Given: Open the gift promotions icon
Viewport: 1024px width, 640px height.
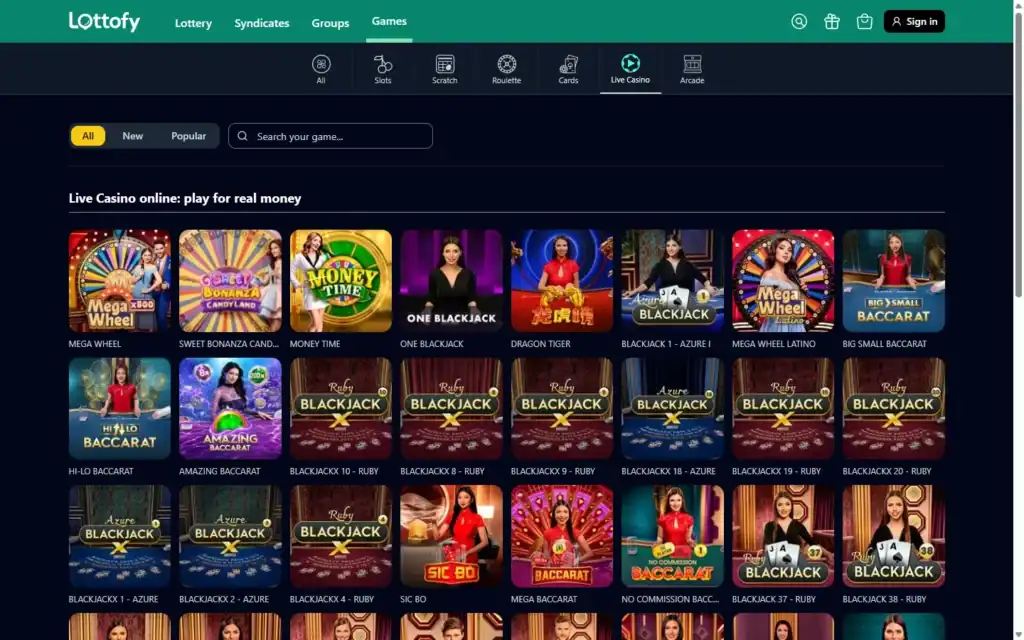Looking at the screenshot, I should pyautogui.click(x=831, y=22).
